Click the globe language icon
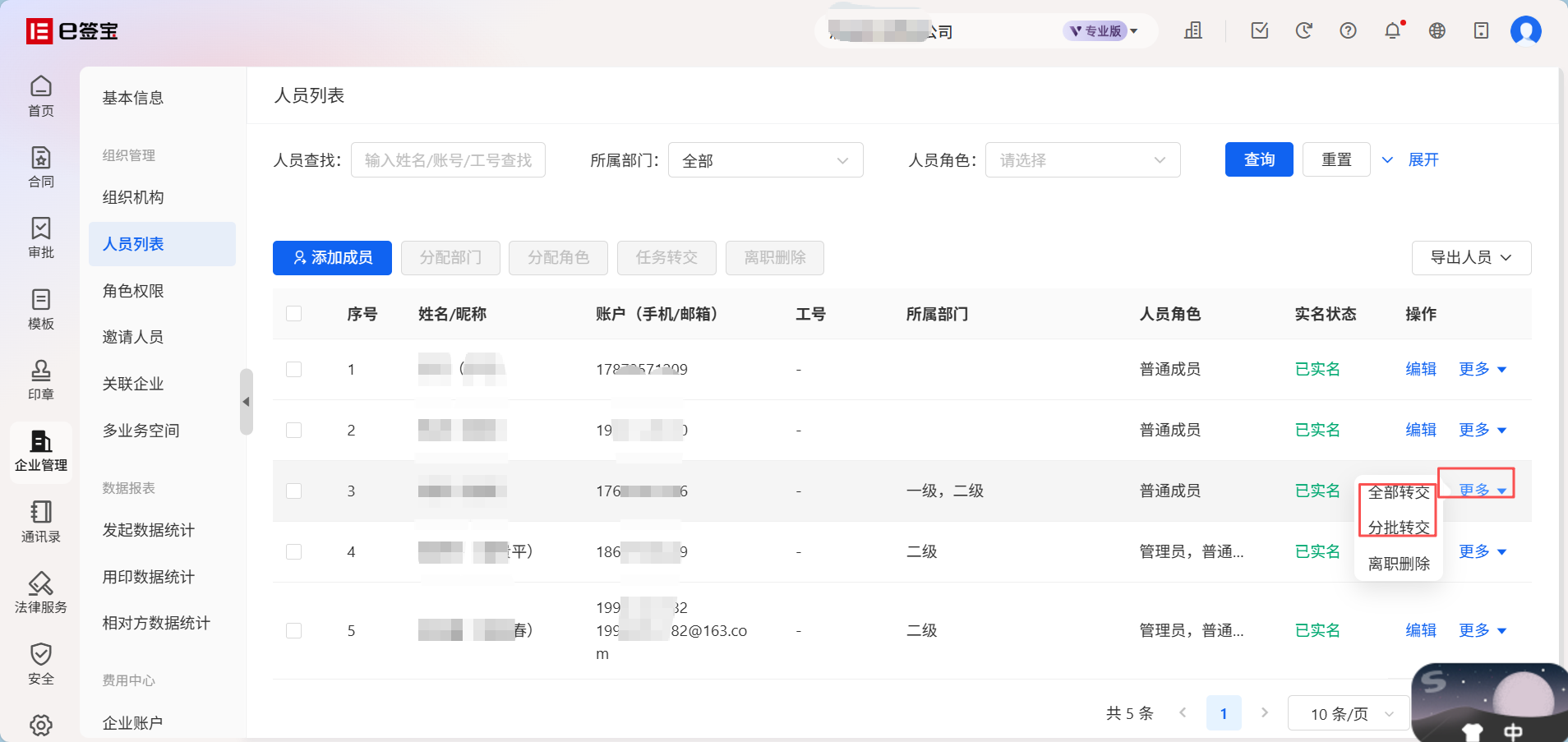1568x742 pixels. (x=1437, y=31)
